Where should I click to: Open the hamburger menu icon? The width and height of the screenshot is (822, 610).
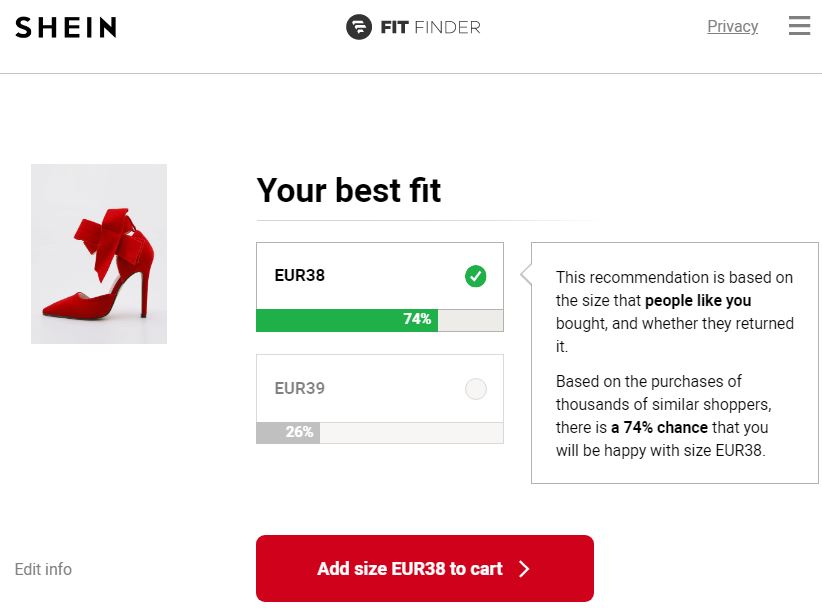coord(799,26)
